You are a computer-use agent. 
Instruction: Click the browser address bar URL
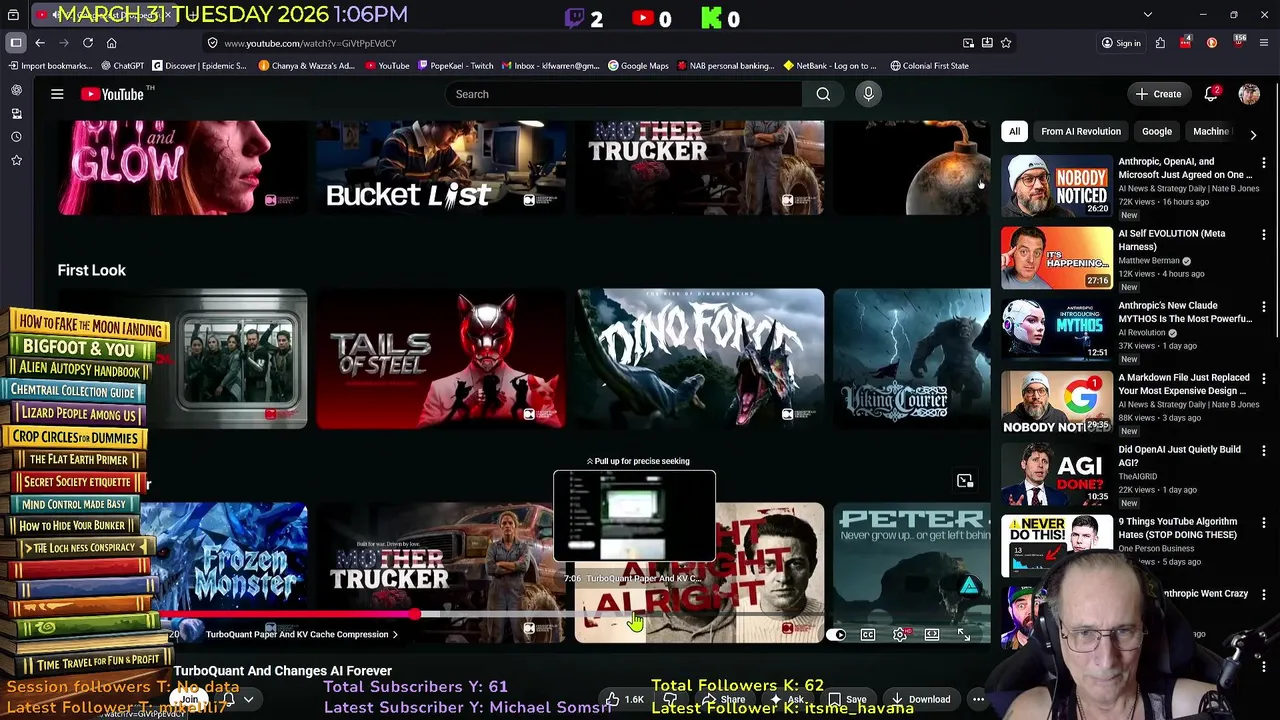[310, 43]
